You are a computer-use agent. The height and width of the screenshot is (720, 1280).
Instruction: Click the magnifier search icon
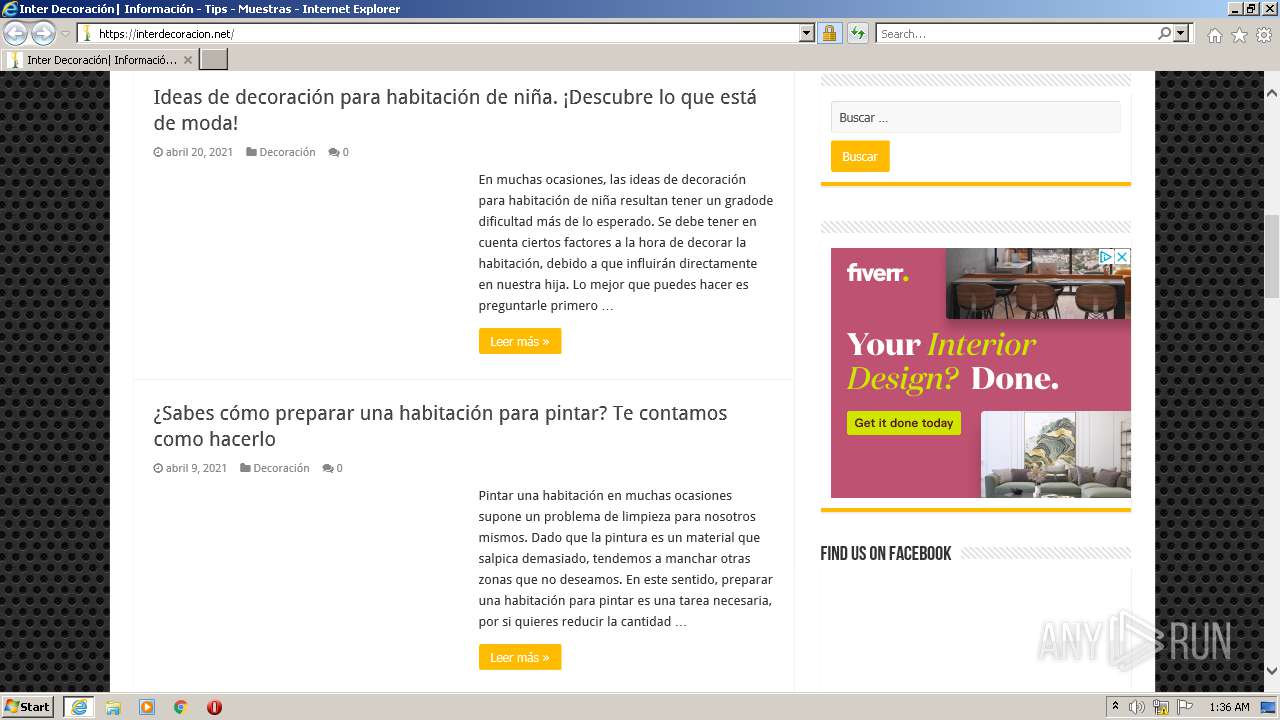[1164, 33]
